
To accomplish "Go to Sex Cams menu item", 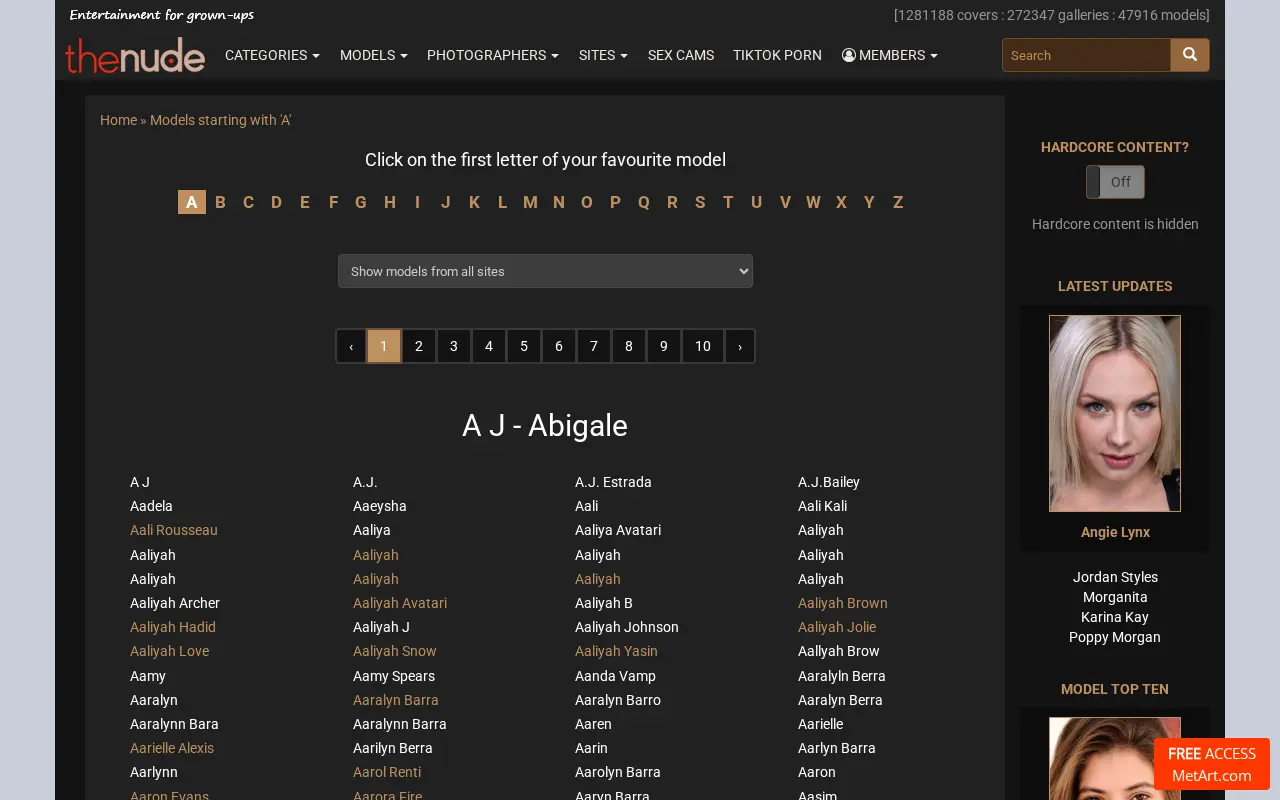I will [x=681, y=55].
